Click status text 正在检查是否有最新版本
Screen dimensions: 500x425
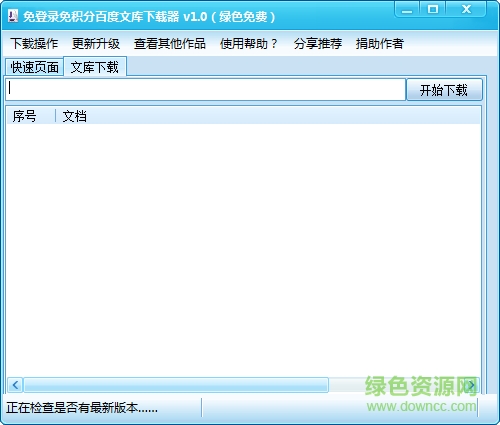click(82, 407)
